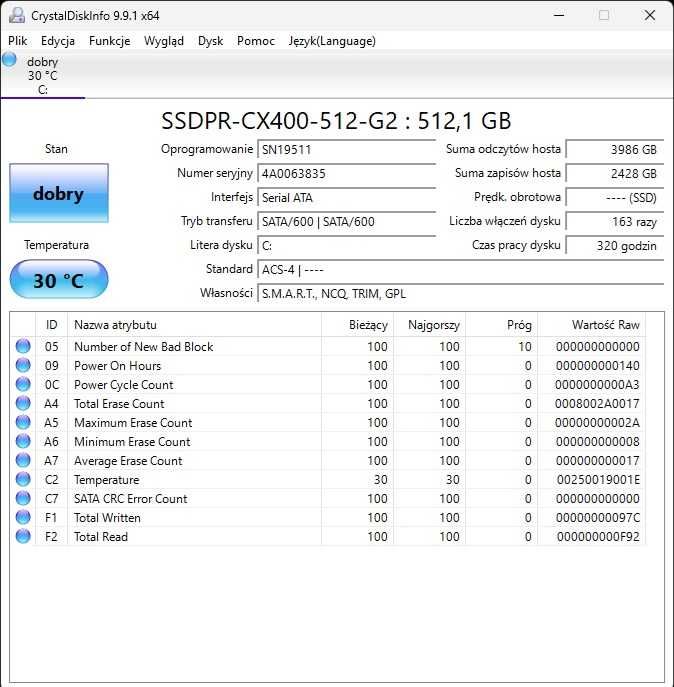Open the Pomoc menu
The height and width of the screenshot is (687, 674).
tap(255, 41)
